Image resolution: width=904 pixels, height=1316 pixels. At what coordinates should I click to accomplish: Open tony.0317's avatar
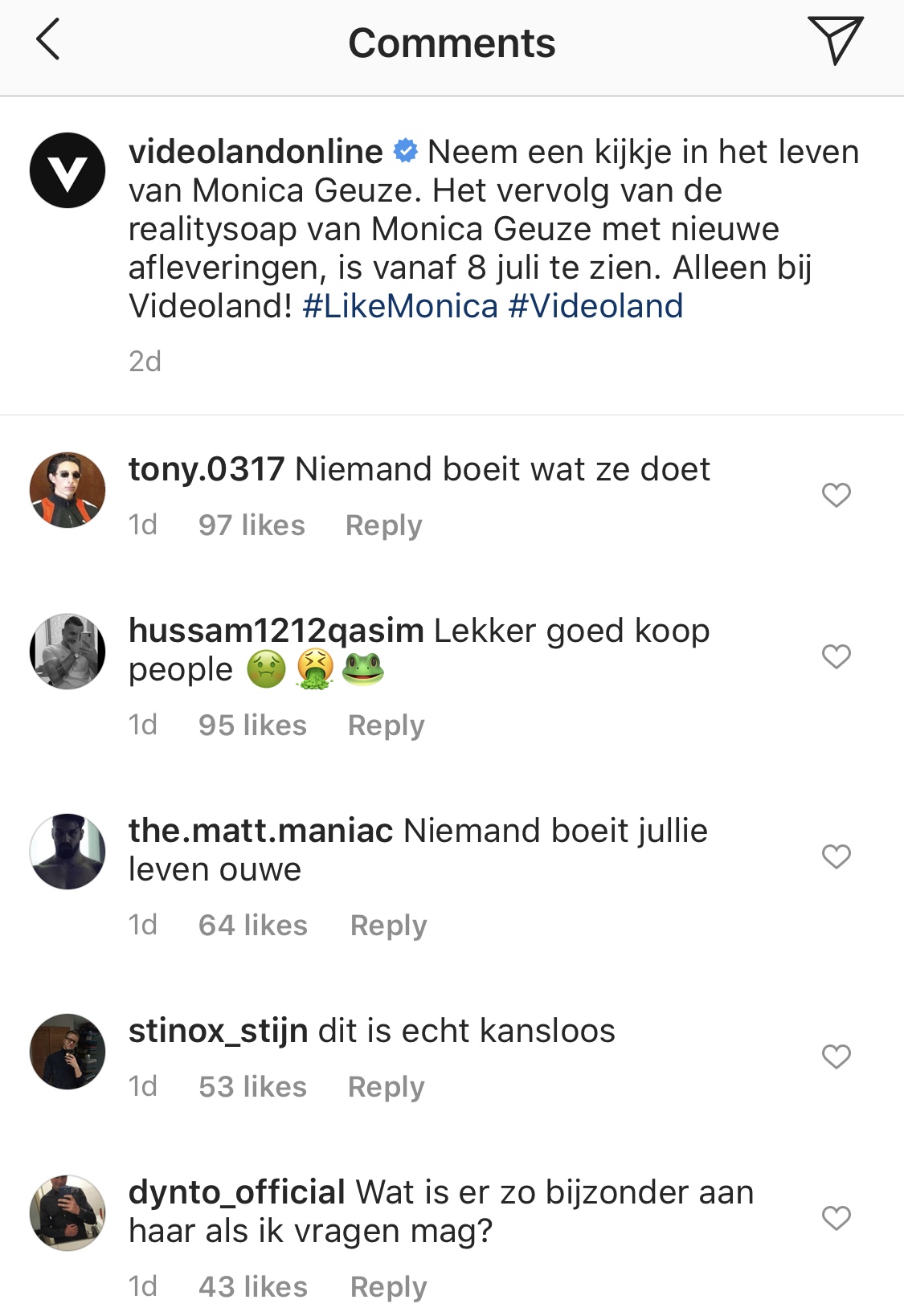[67, 489]
